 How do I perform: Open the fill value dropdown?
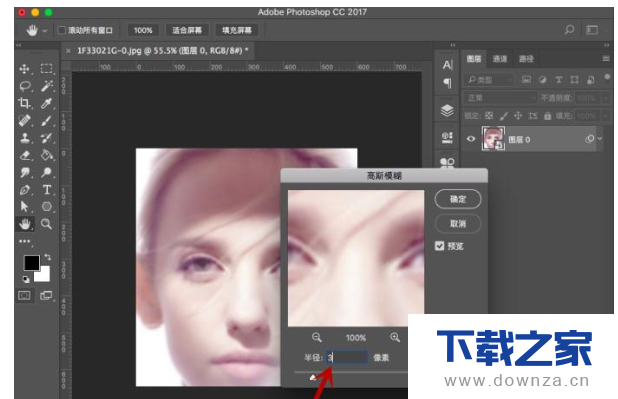pyautogui.click(x=606, y=116)
